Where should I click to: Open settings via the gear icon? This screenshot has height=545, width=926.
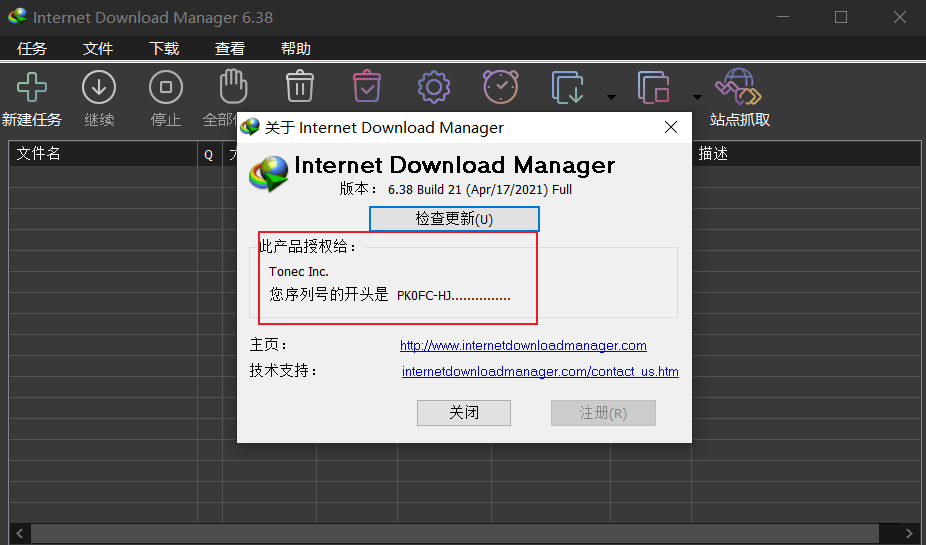coord(434,88)
